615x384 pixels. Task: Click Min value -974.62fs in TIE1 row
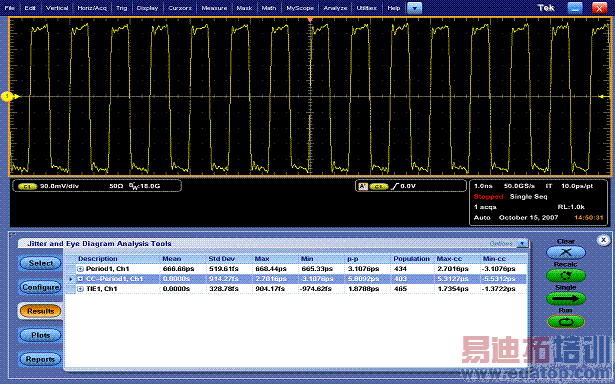(316, 289)
